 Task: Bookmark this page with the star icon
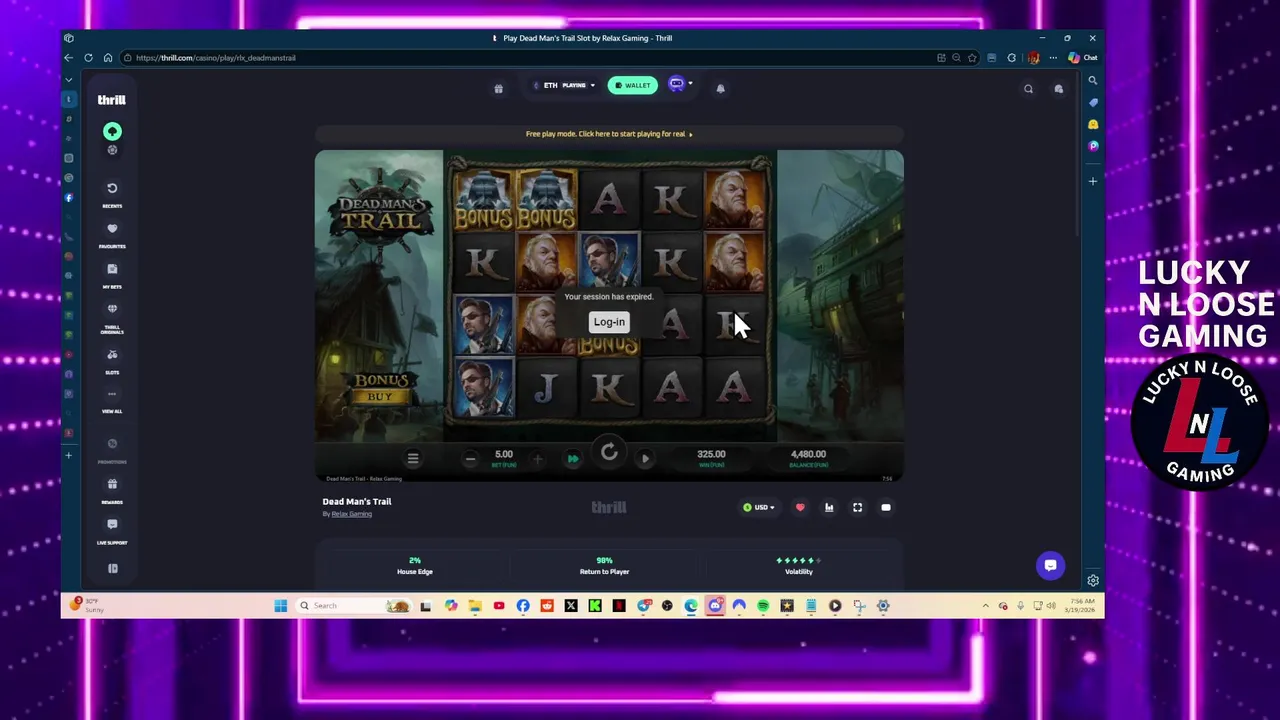click(x=972, y=58)
